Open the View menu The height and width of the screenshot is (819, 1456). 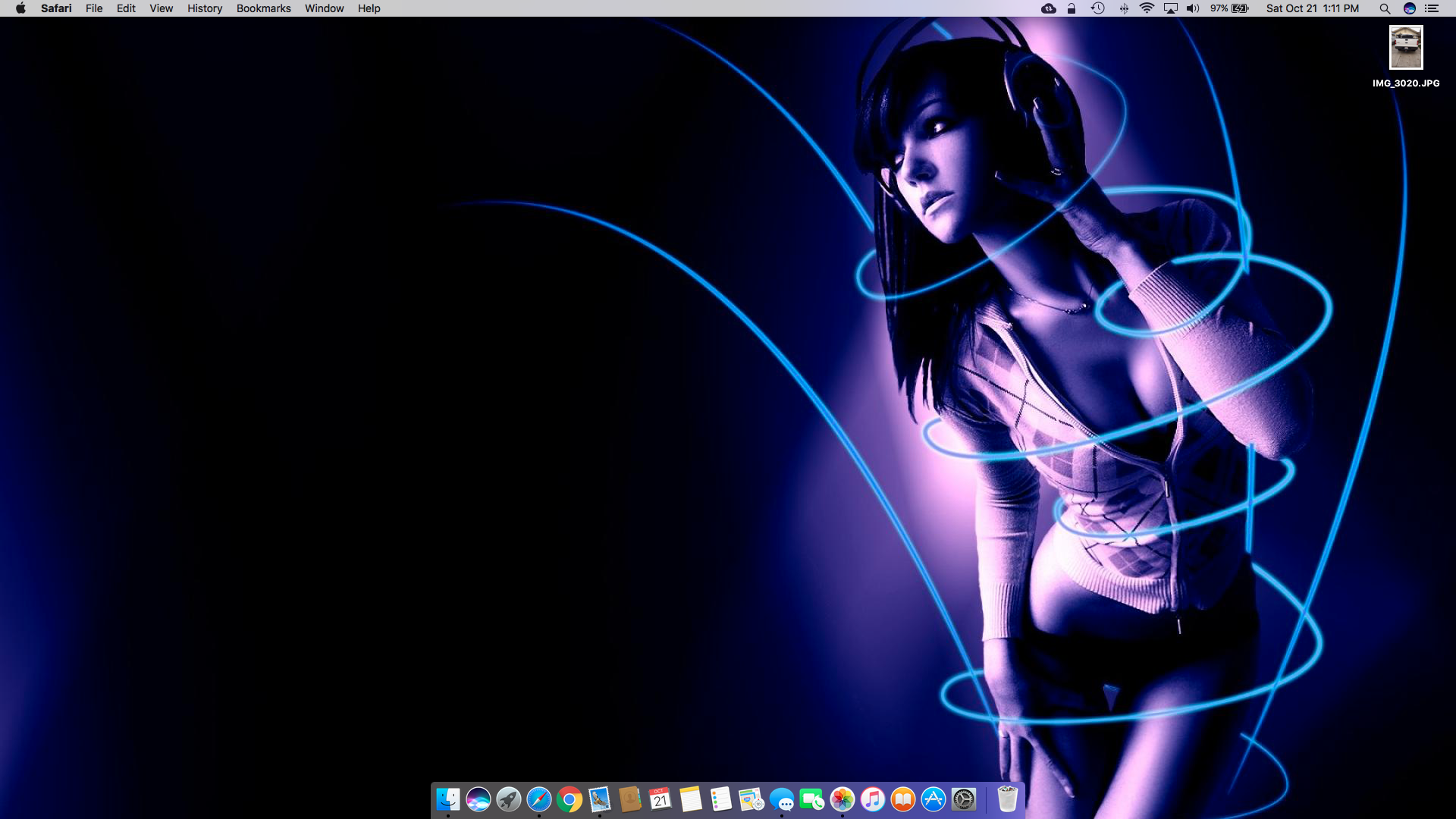(161, 8)
